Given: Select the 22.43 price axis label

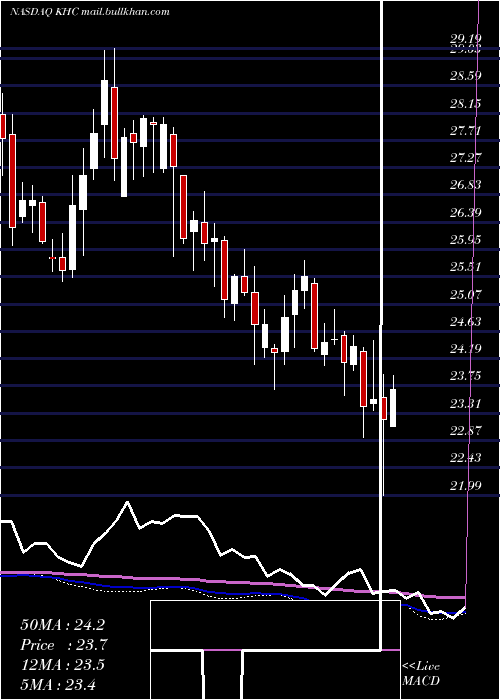Looking at the screenshot, I should (x=465, y=458).
